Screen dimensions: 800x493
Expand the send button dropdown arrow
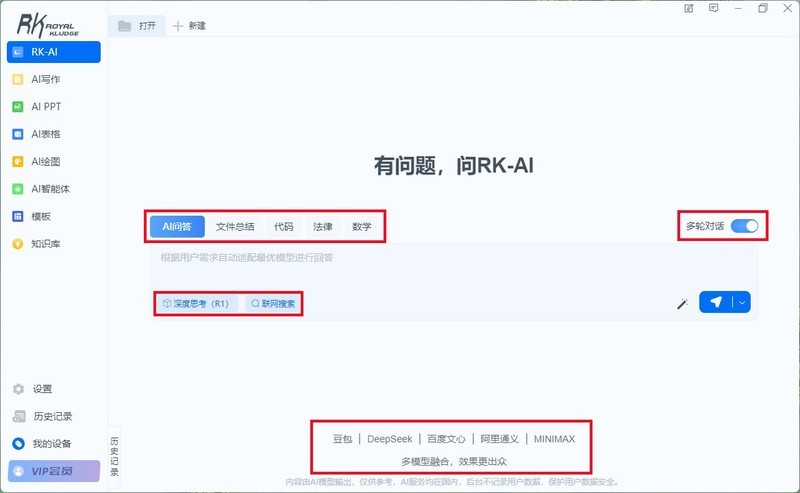(x=742, y=303)
